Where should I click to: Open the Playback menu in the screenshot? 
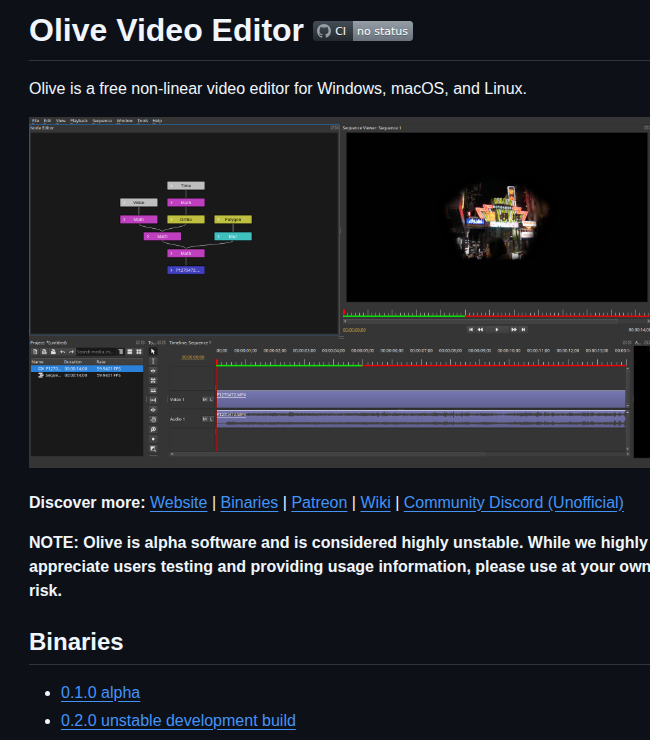point(79,121)
